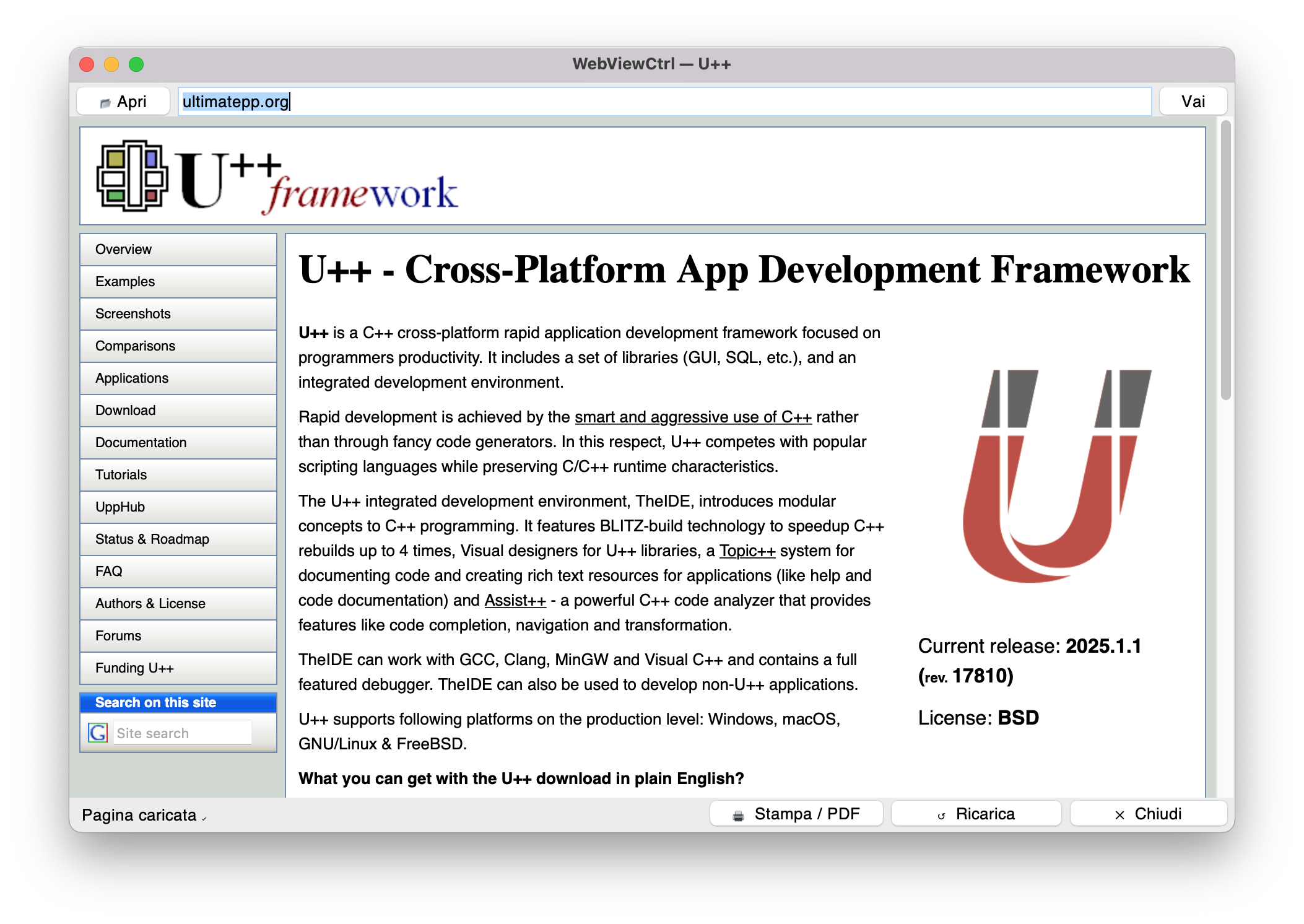Open Documentation from sidebar

point(178,442)
